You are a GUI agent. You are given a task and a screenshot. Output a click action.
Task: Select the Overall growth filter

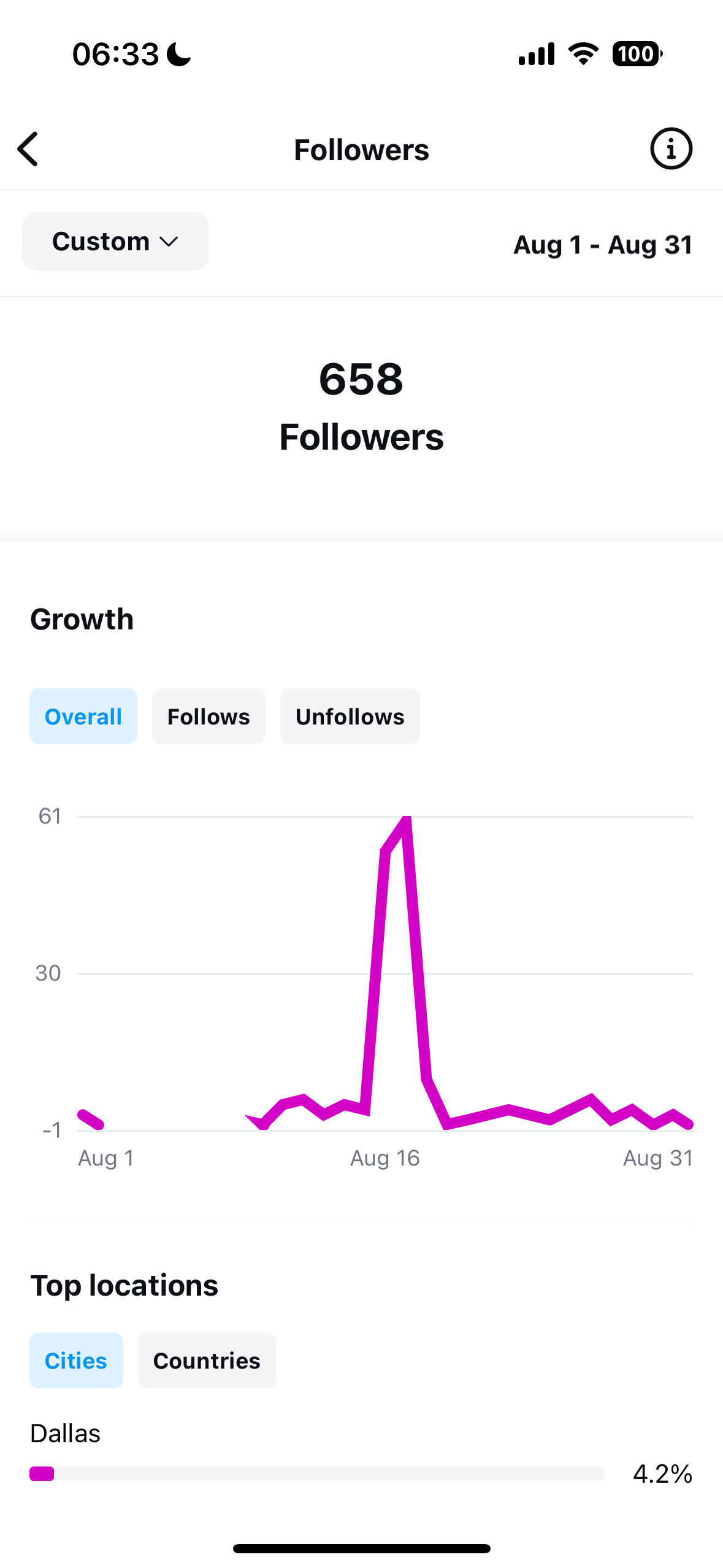click(x=83, y=717)
